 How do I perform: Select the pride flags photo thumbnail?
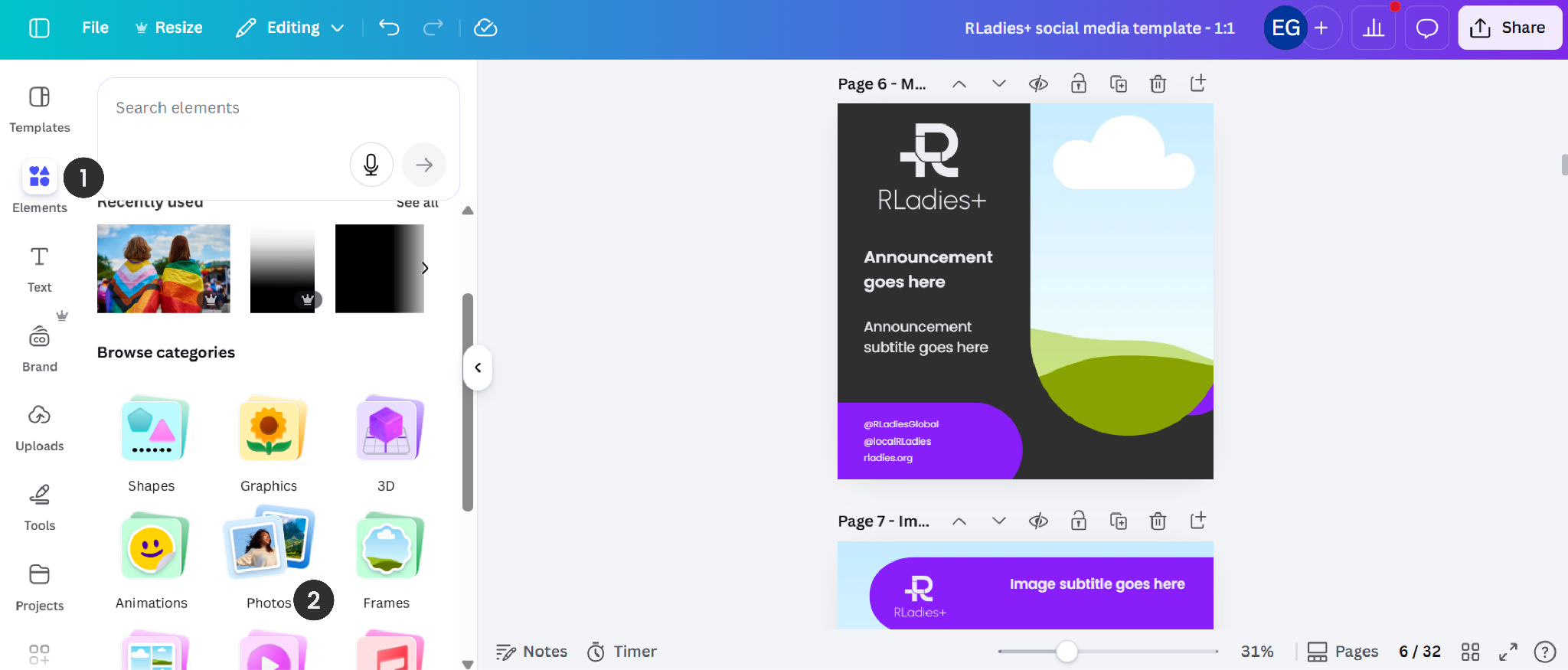[x=164, y=269]
